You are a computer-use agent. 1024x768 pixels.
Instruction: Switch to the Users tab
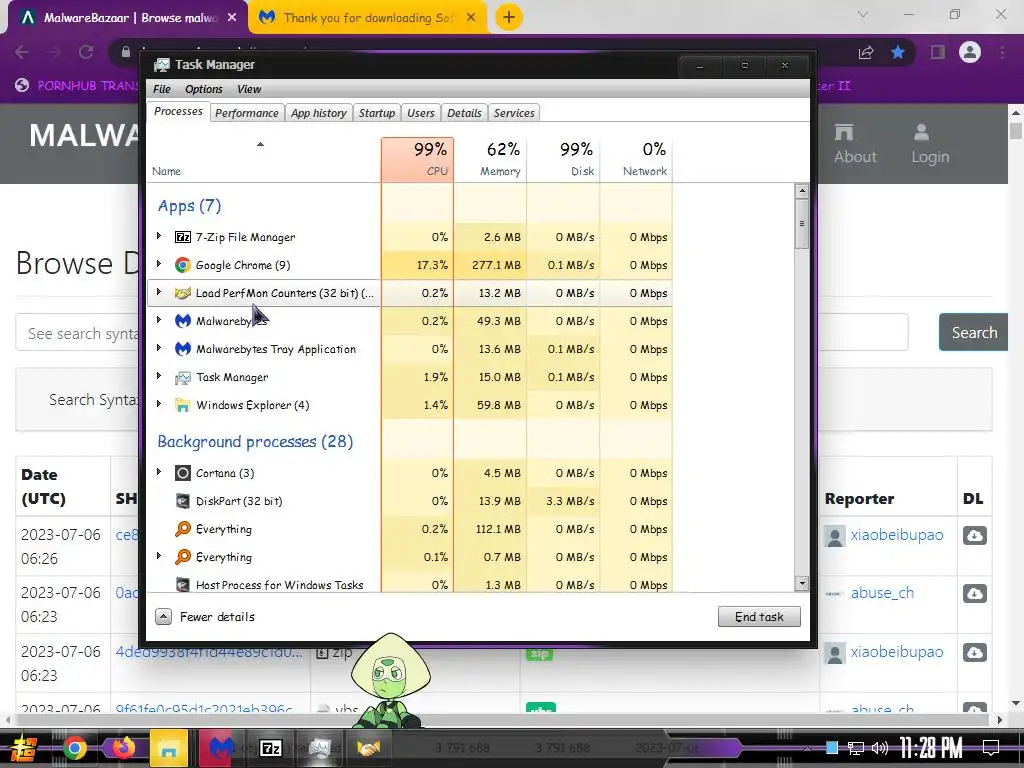pyautogui.click(x=421, y=113)
